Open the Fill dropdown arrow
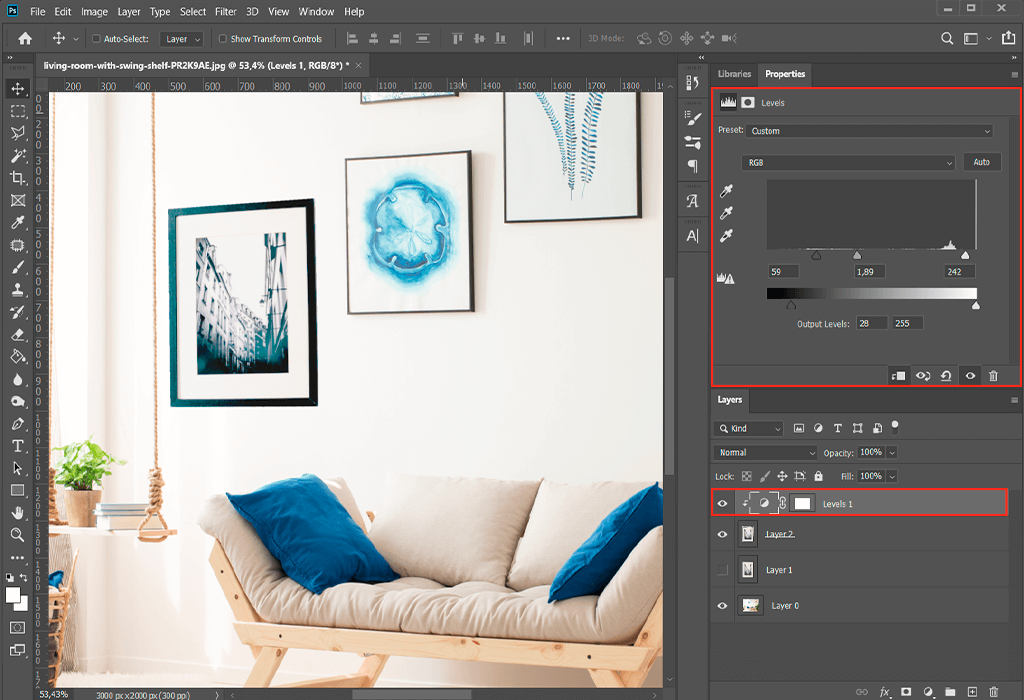The image size is (1024, 700). coord(892,476)
